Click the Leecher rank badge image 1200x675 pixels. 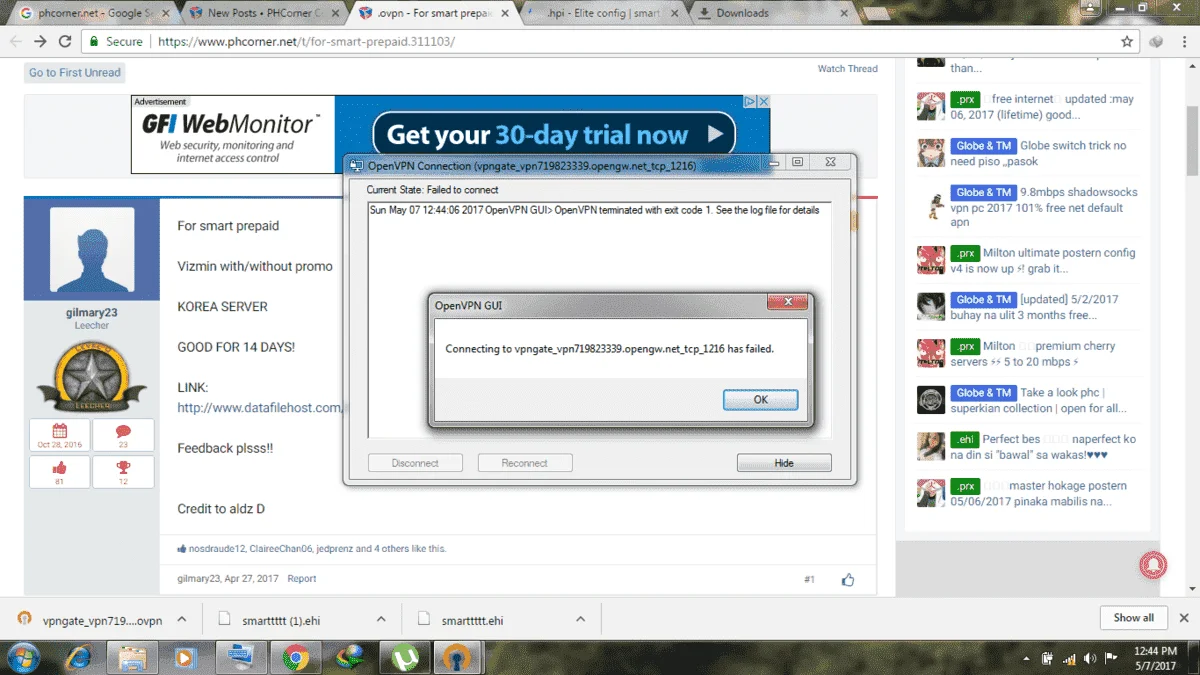point(91,377)
